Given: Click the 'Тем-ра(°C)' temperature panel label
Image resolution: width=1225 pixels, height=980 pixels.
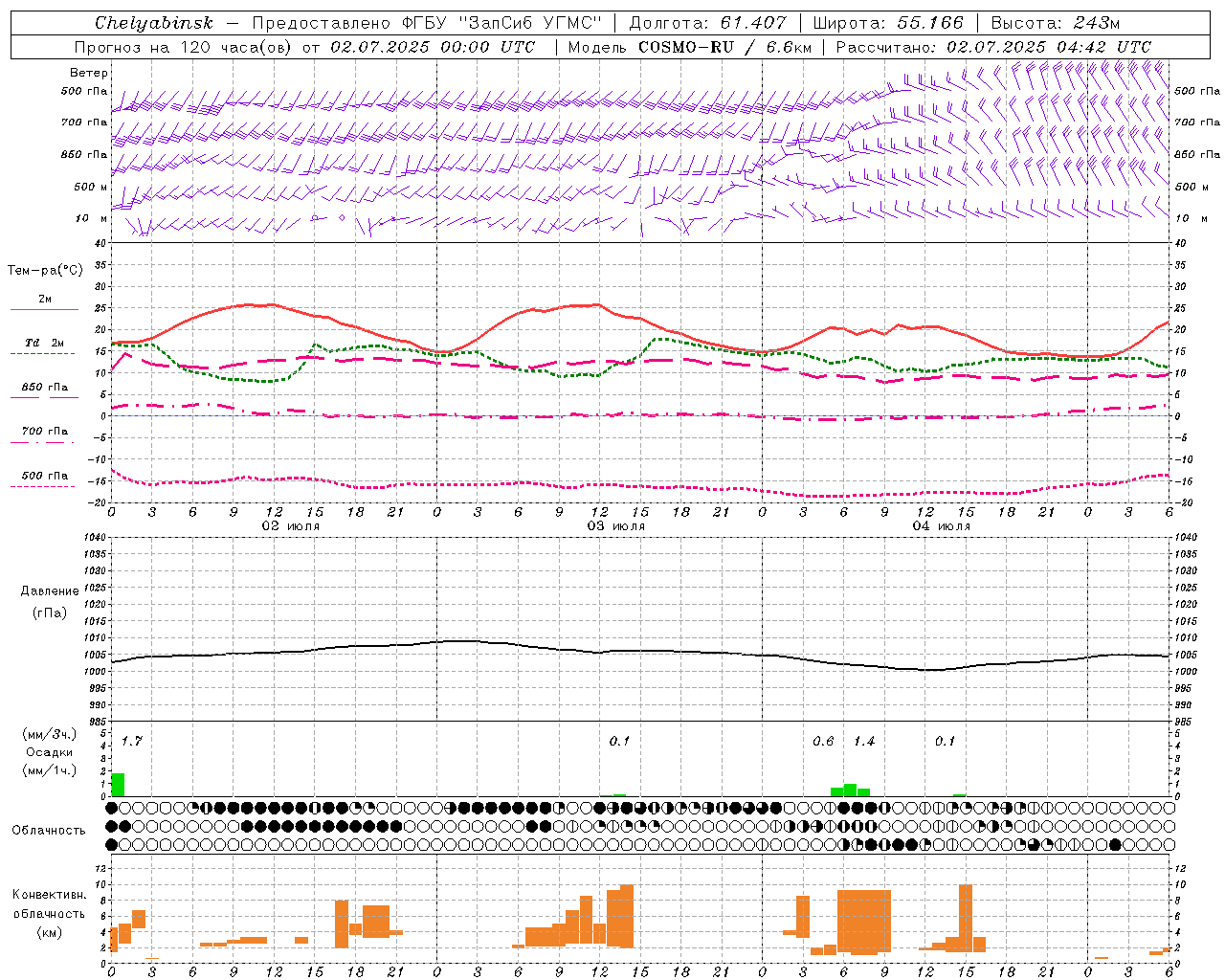Looking at the screenshot, I should click(x=45, y=271).
